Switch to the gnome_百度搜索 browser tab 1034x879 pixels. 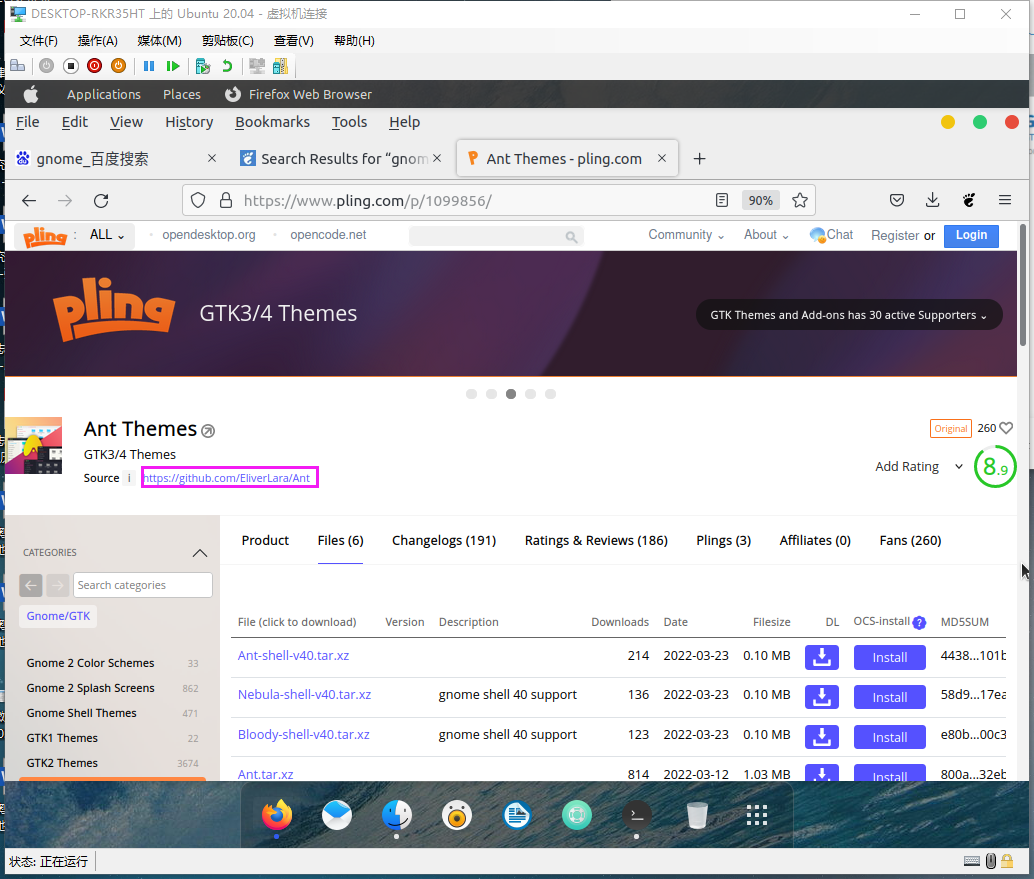[x=115, y=159]
